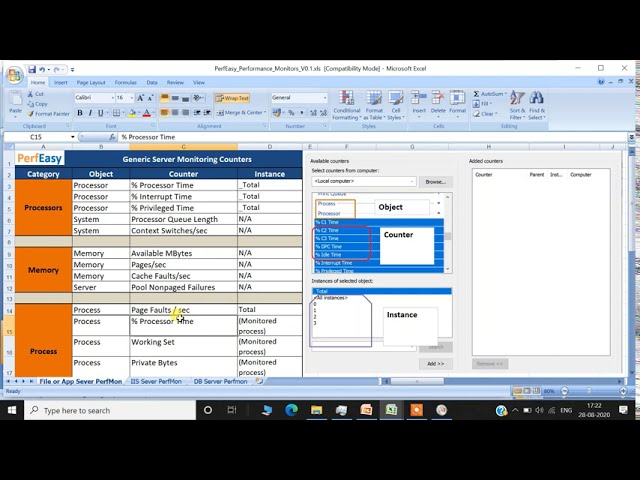Apply Middle Align to the cell
The image size is (640, 480).
[x=175, y=98]
